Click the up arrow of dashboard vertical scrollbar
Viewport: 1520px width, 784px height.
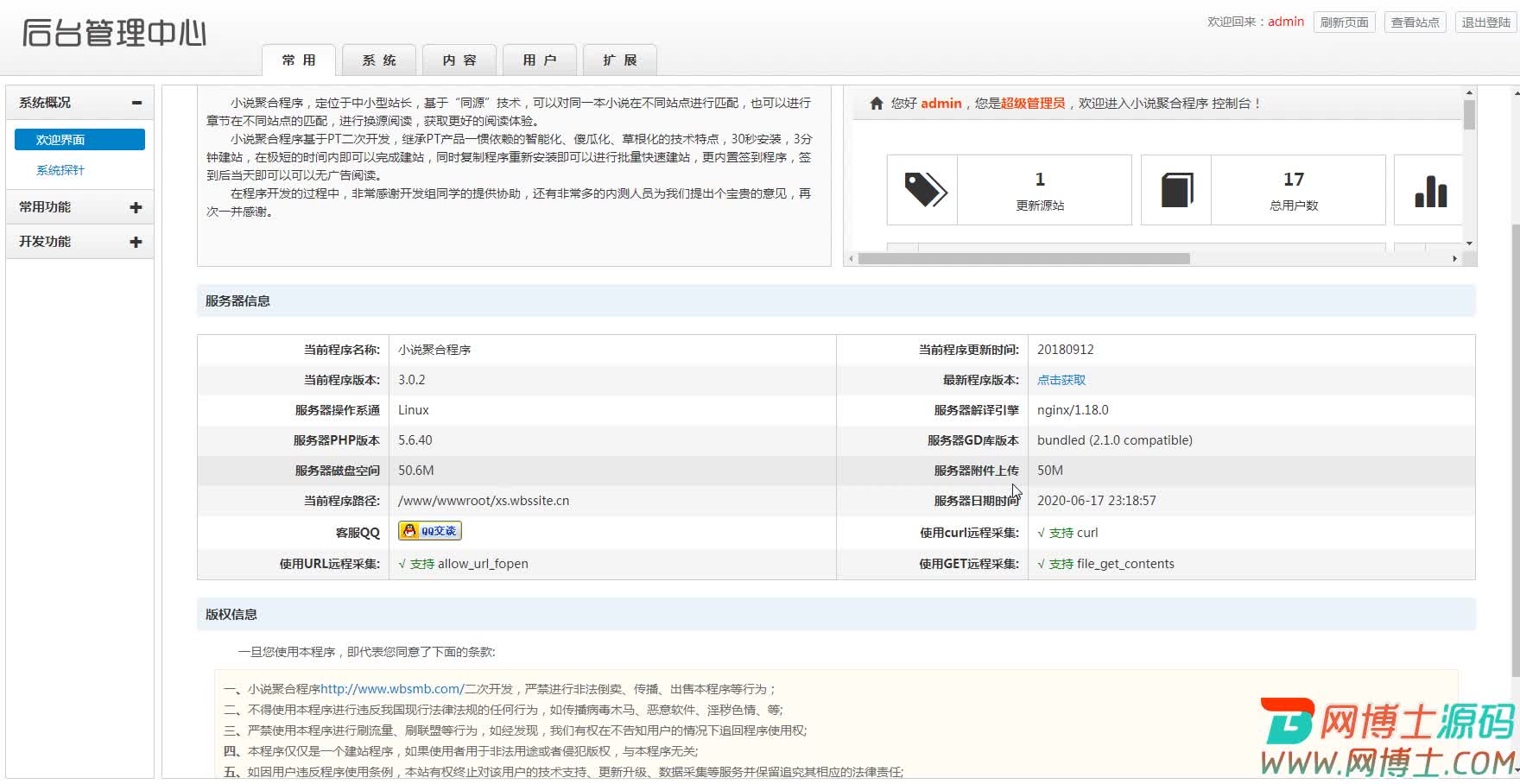[1469, 92]
